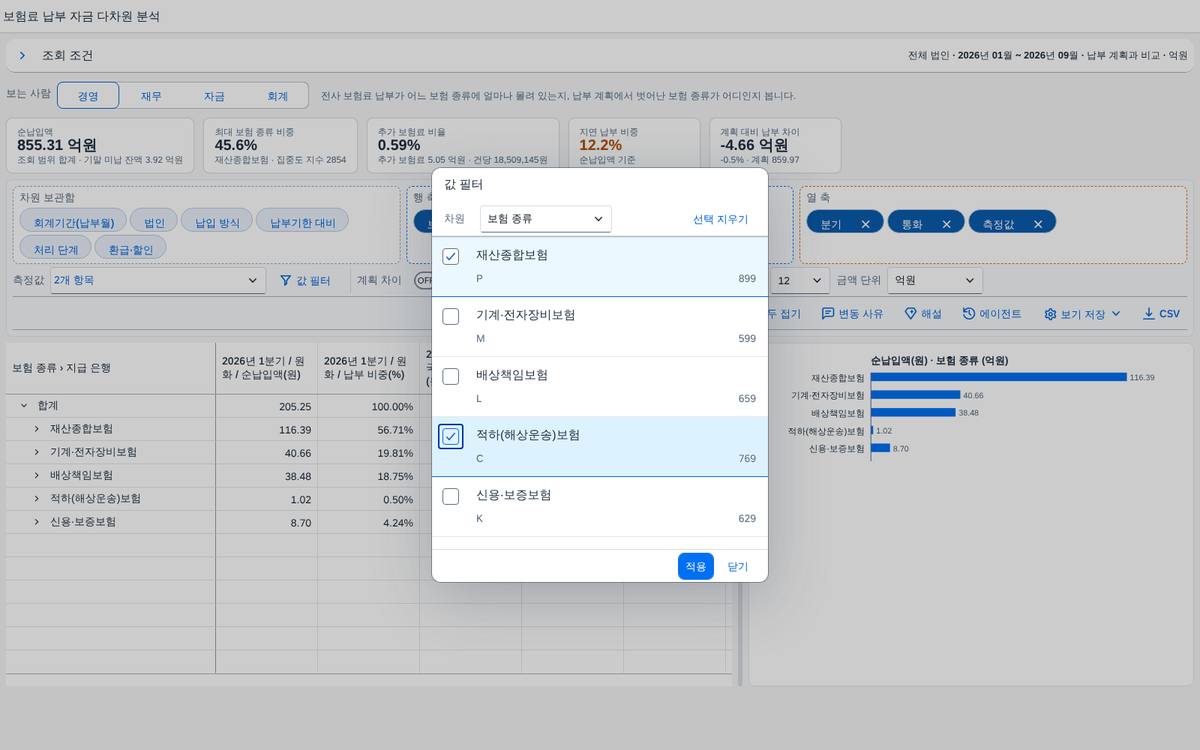Image resolution: width=1200 pixels, height=750 pixels.
Task: Click the 해설 diamond icon
Action: pos(910,314)
